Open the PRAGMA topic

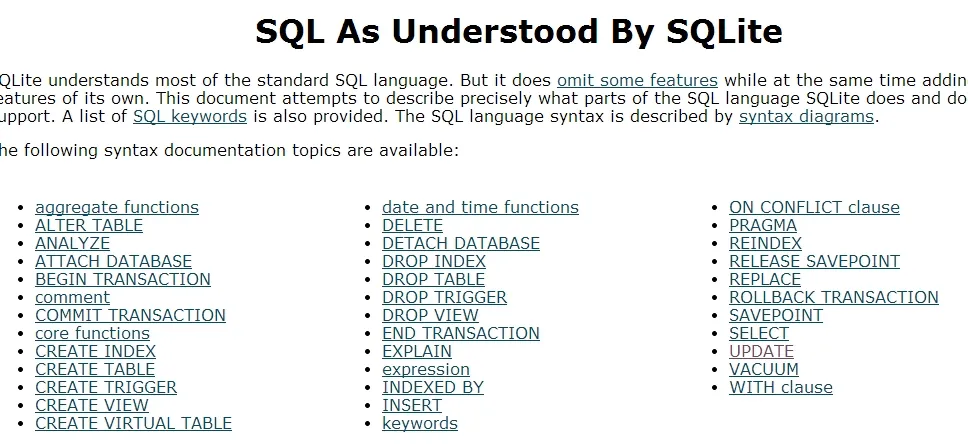point(763,225)
